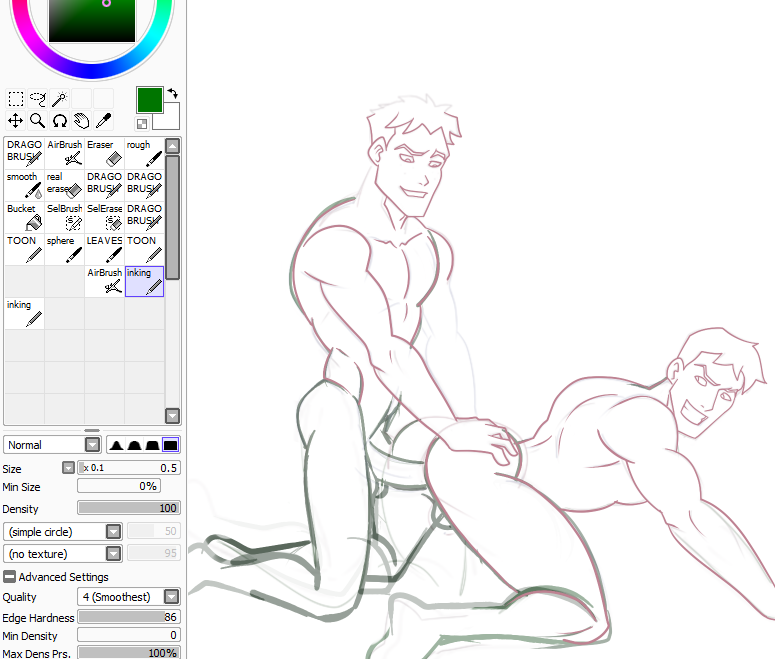Viewport: 775px width, 659px height.
Task: Choose the Bucket tool preset
Action: click(24, 216)
